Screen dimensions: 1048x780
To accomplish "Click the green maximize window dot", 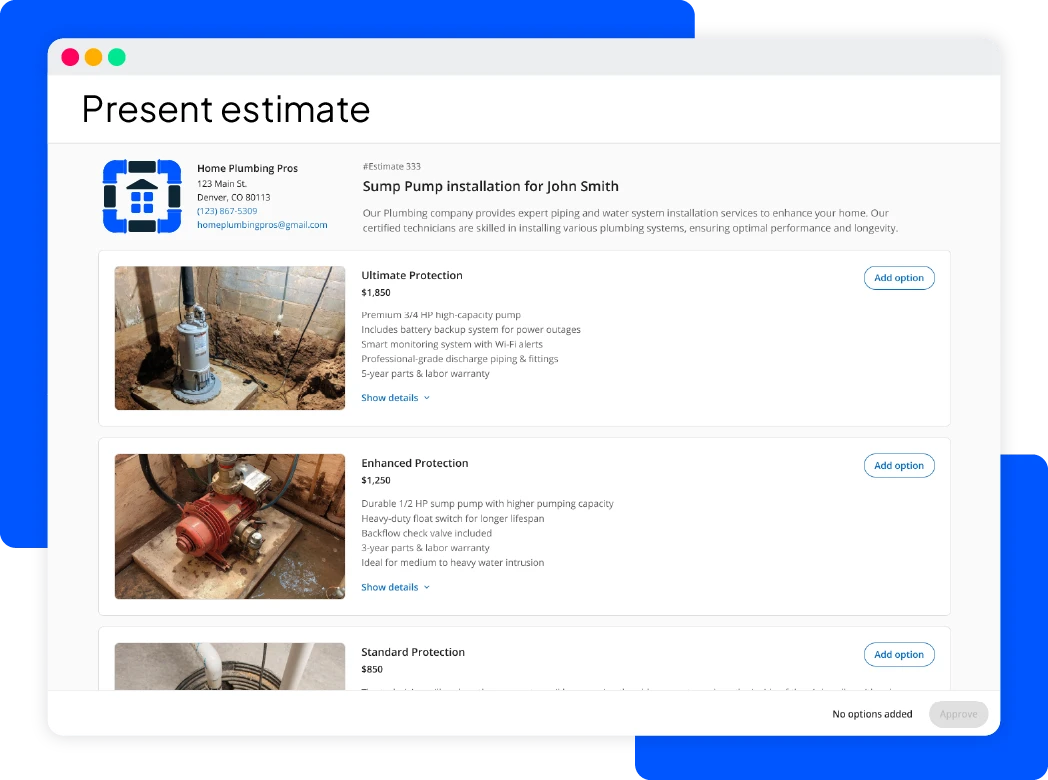I will (x=117, y=57).
